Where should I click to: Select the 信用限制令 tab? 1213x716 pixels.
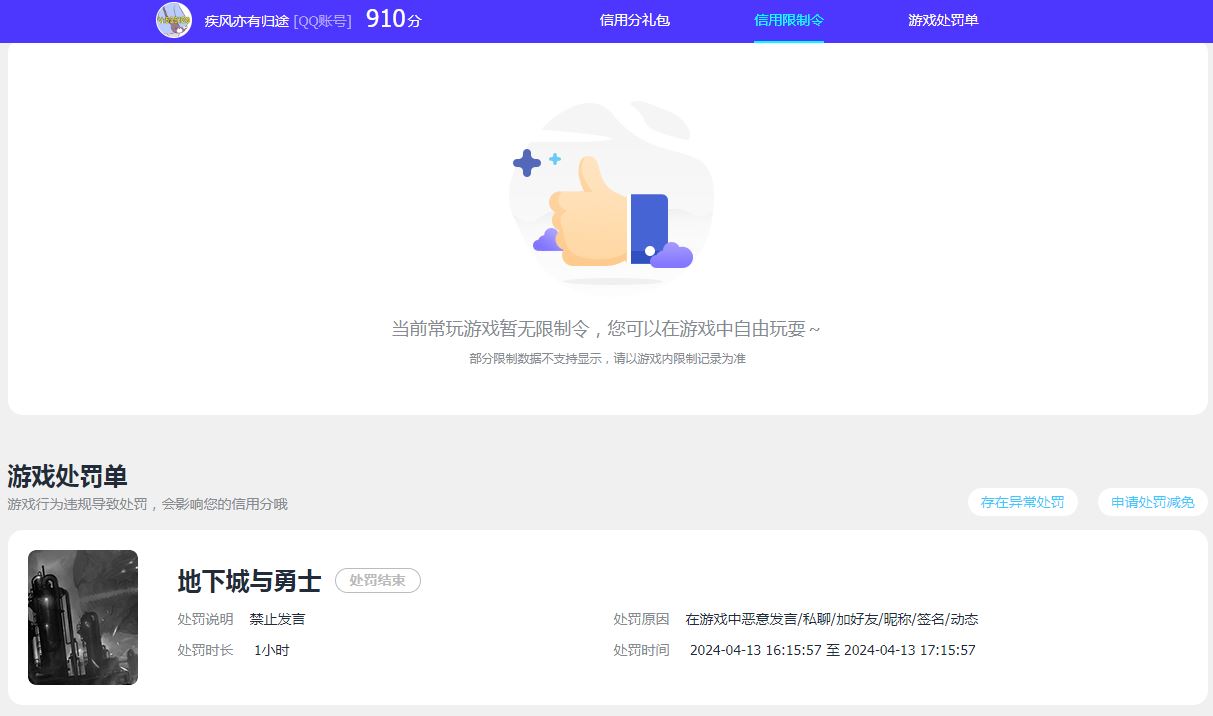click(x=789, y=20)
